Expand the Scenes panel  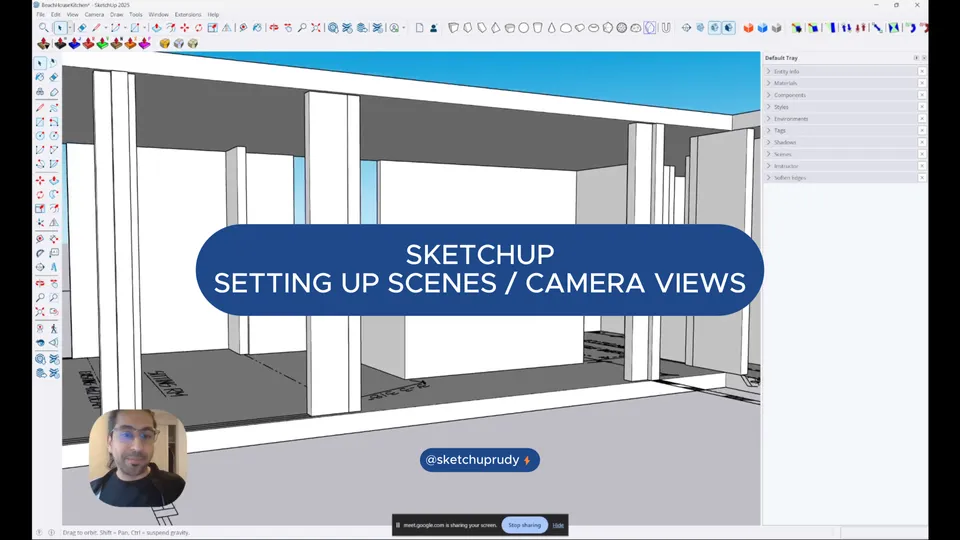coord(783,154)
